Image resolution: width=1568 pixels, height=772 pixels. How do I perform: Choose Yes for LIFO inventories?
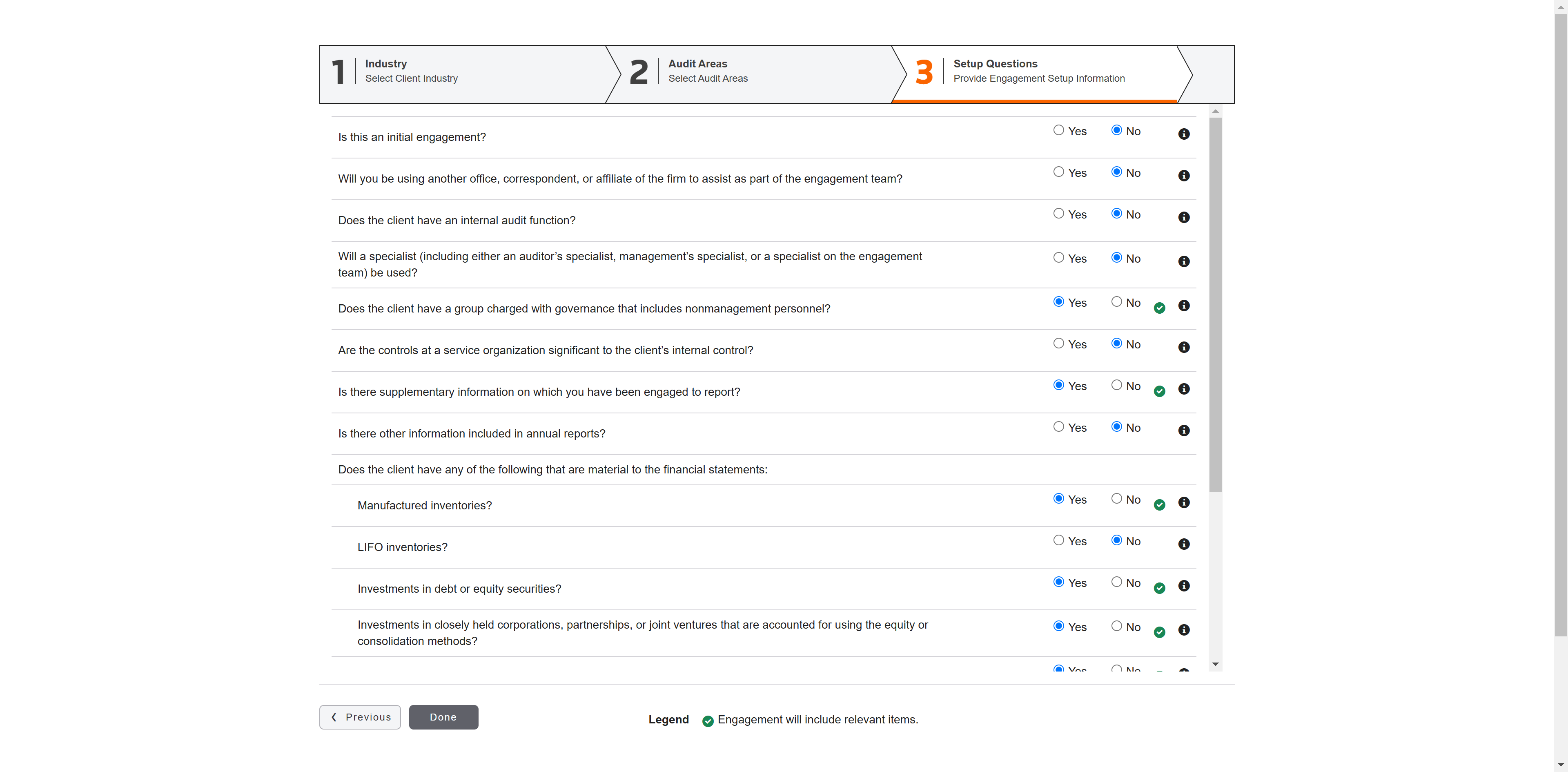(x=1058, y=540)
